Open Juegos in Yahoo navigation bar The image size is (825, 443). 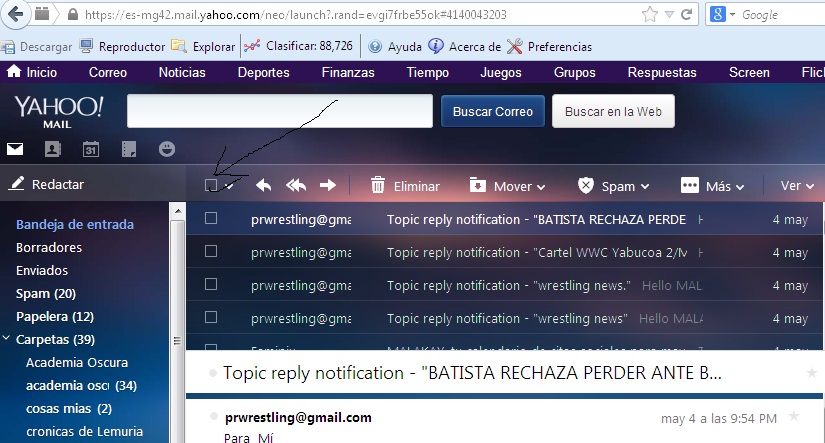(501, 73)
